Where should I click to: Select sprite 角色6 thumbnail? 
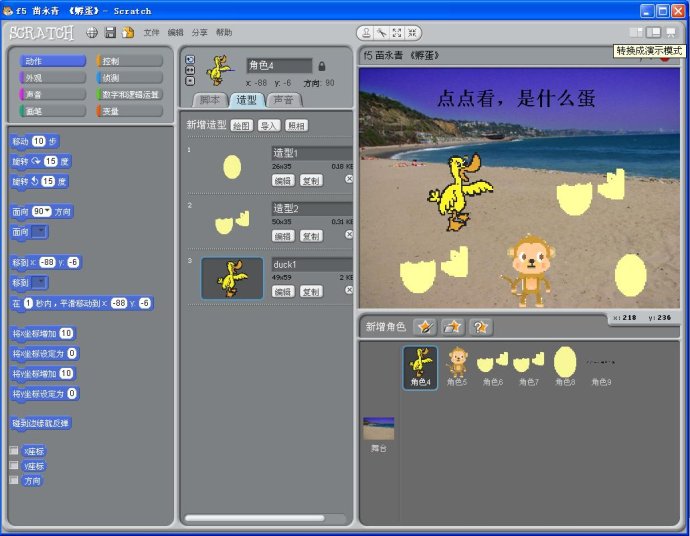[493, 367]
